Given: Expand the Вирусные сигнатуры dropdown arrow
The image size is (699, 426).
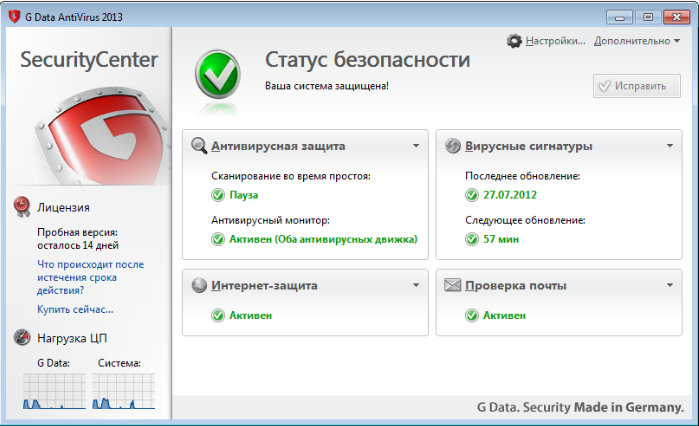Looking at the screenshot, I should coord(670,146).
